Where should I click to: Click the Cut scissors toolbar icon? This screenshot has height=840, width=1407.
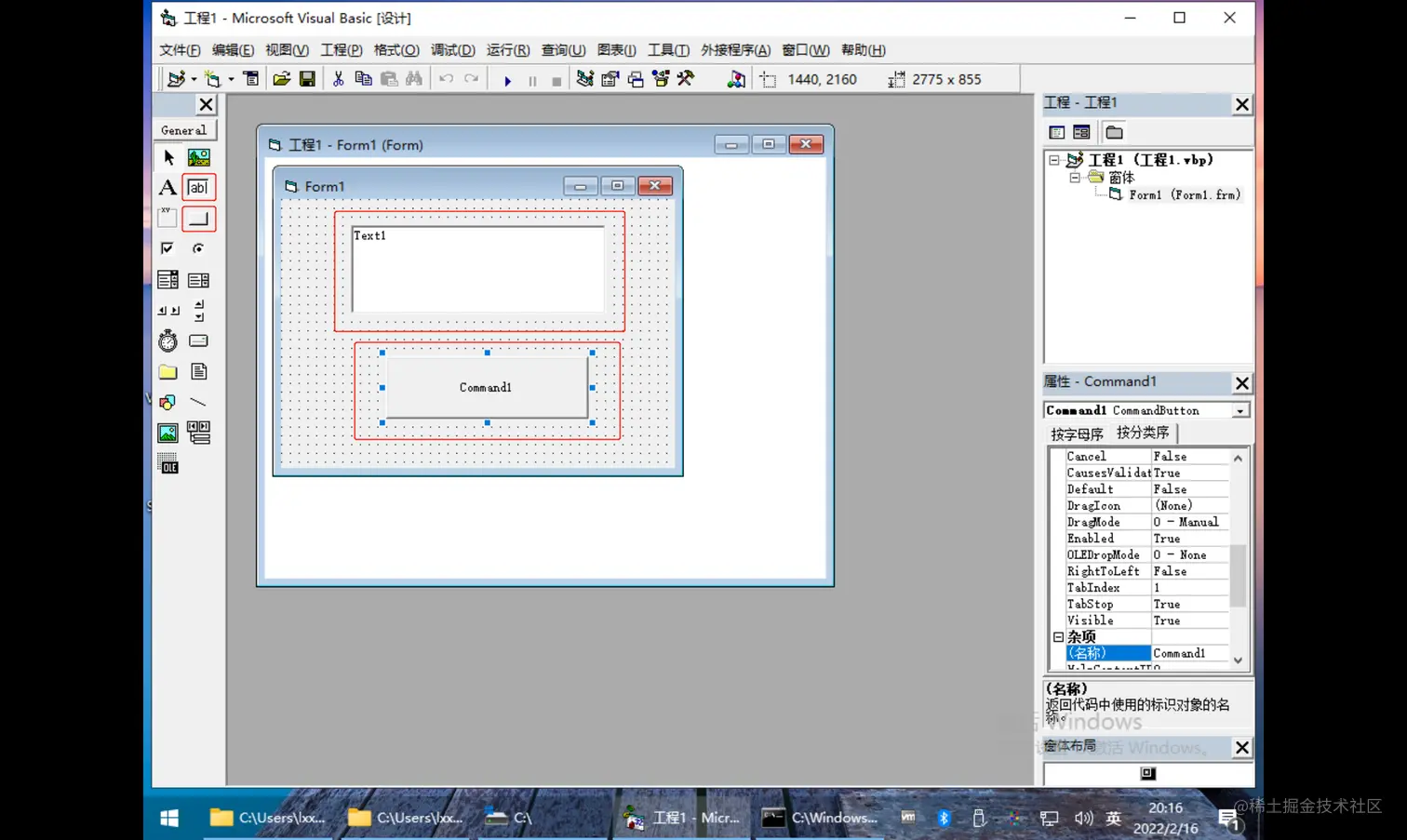(338, 79)
